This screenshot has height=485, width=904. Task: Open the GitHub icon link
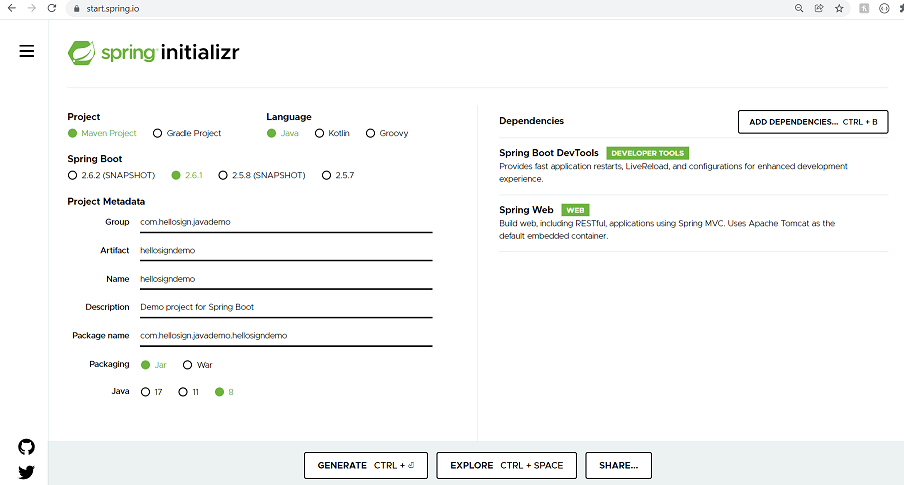[26, 447]
